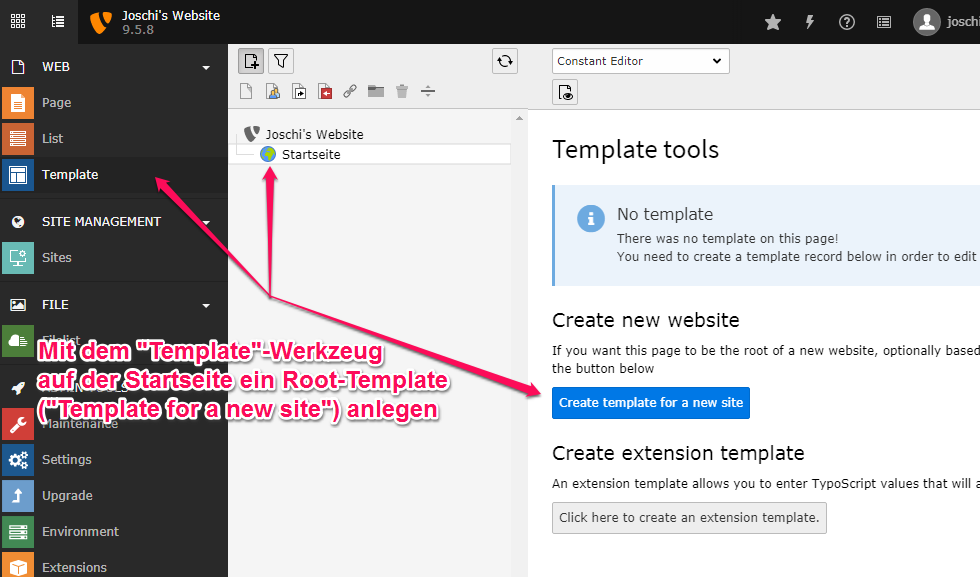Open the help question mark icon
This screenshot has width=980, height=577.
[846, 21]
